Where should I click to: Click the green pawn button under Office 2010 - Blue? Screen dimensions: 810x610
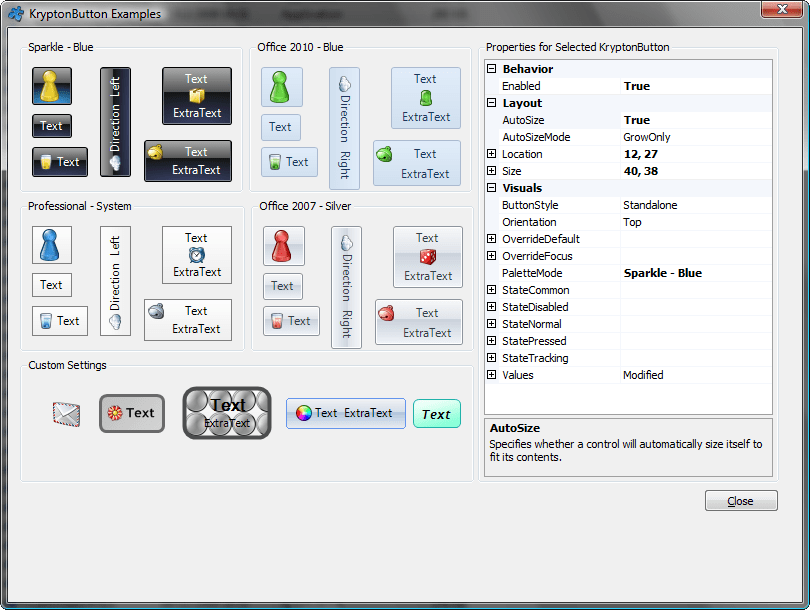tap(281, 87)
